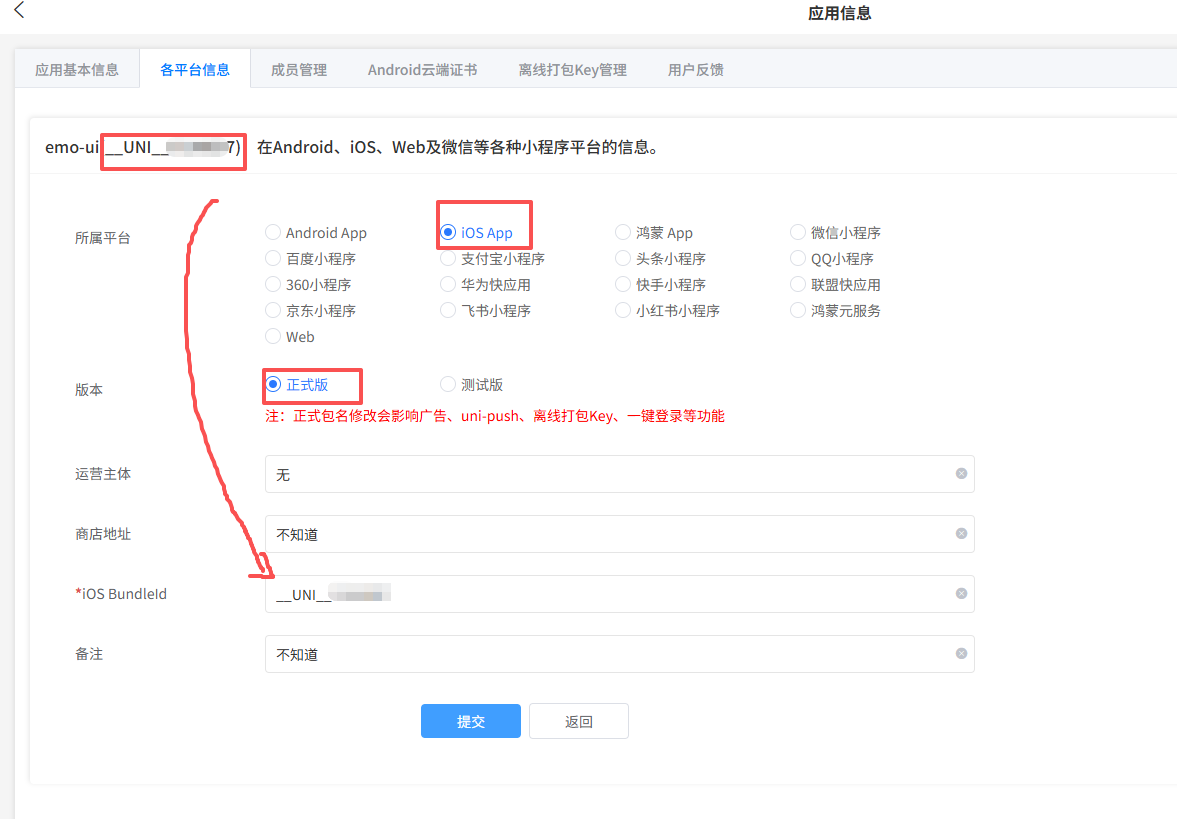Click the 返回 button
This screenshot has width=1177, height=819.
click(579, 721)
